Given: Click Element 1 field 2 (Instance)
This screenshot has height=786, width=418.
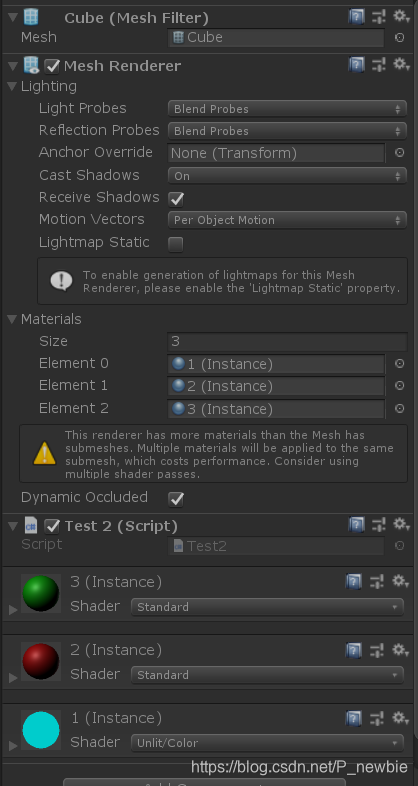Looking at the screenshot, I should point(276,386).
